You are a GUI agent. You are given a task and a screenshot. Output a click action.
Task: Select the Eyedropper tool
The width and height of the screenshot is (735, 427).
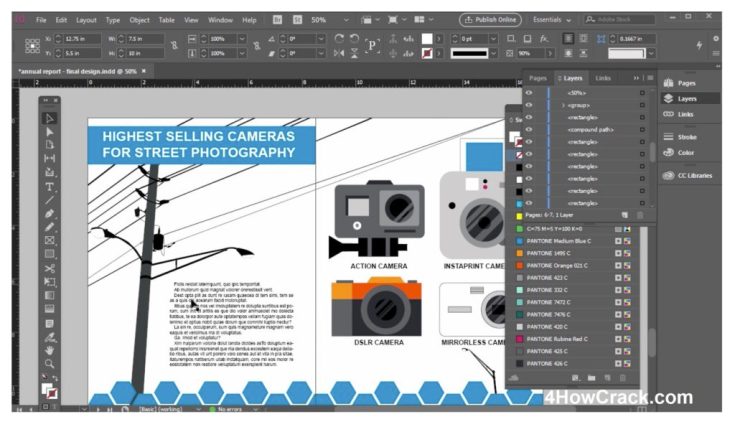point(49,337)
